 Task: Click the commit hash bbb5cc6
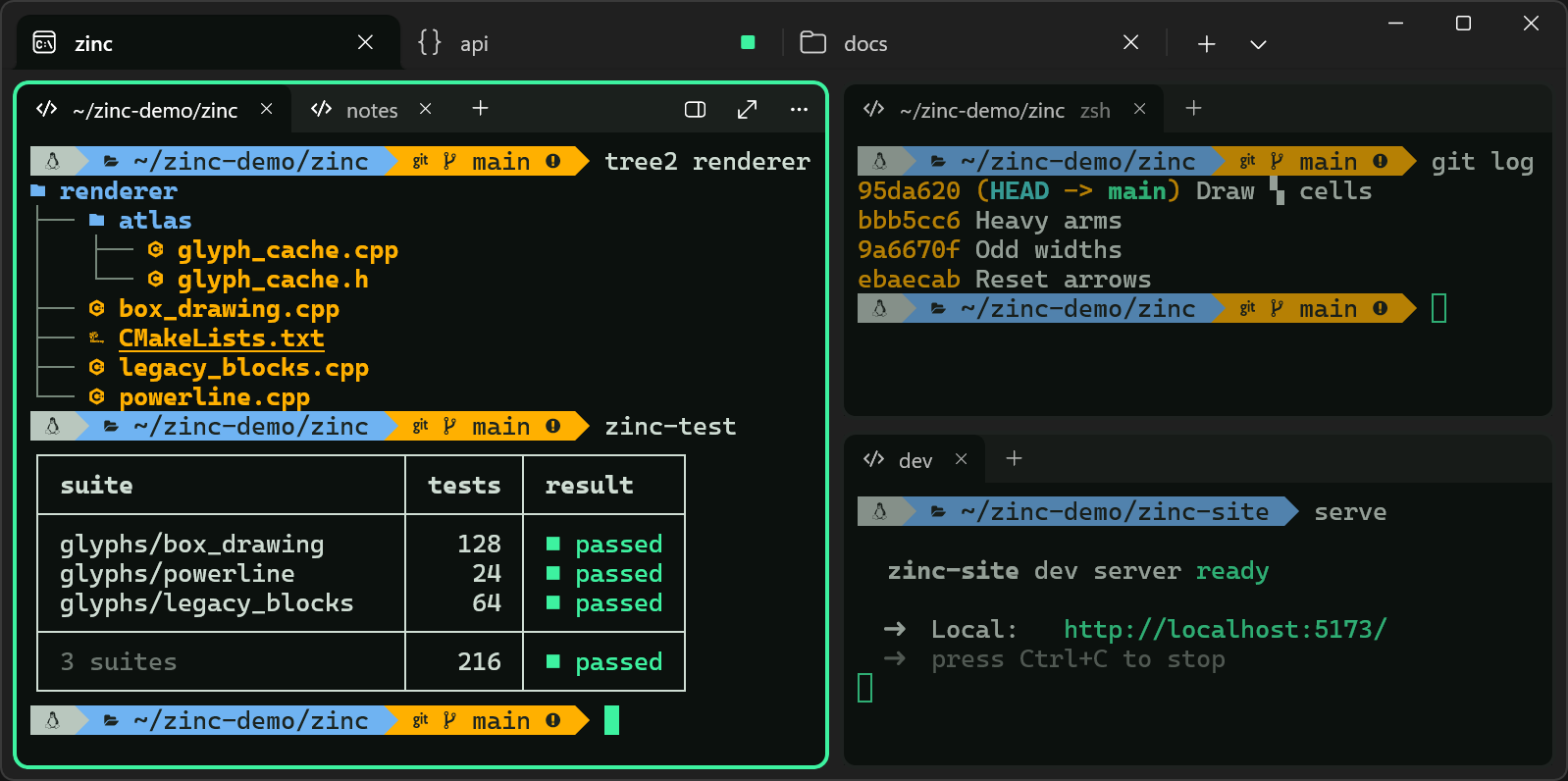(909, 220)
